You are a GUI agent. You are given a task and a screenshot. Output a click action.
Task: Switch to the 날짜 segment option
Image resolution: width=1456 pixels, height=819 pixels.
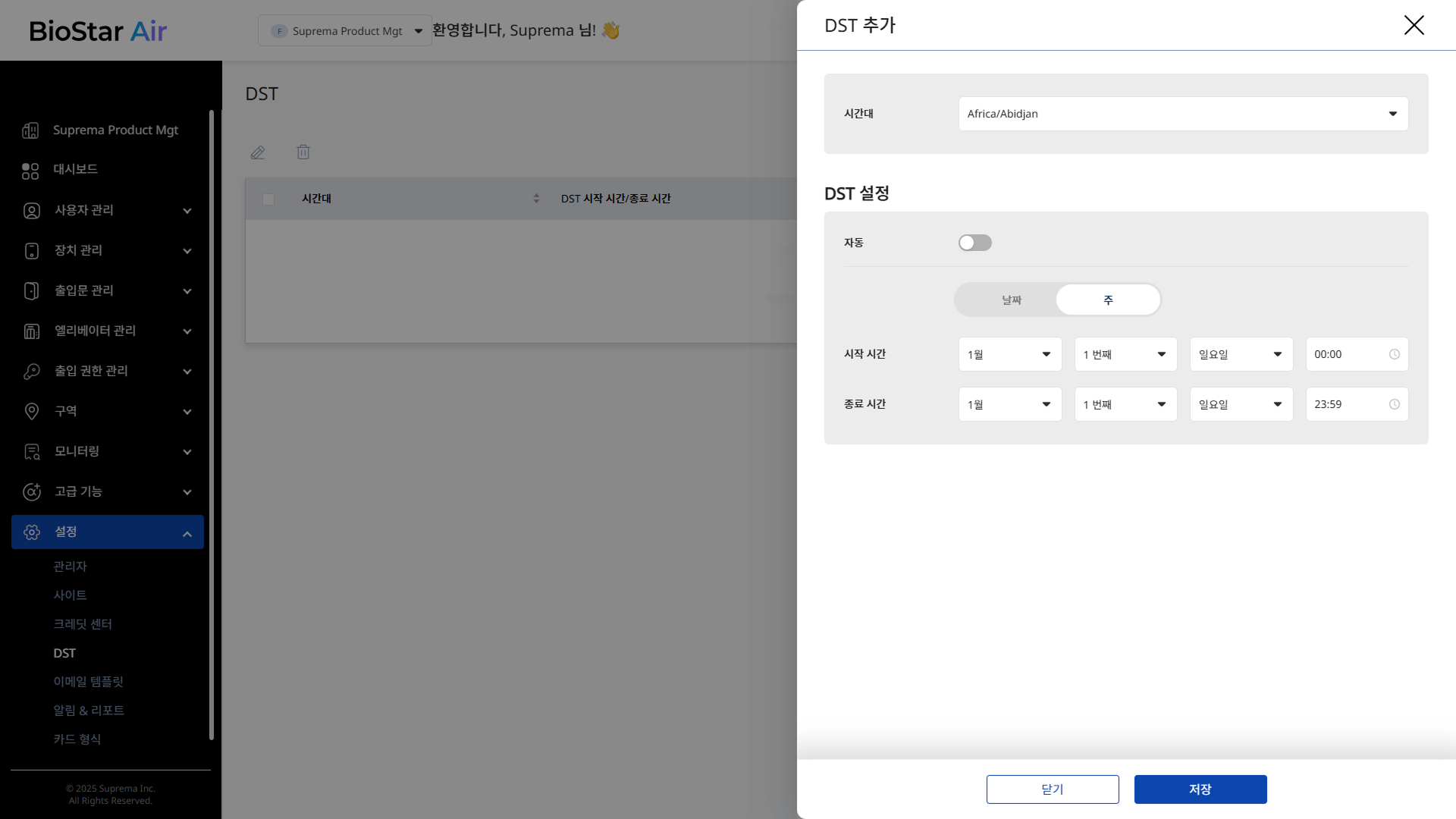1011,300
